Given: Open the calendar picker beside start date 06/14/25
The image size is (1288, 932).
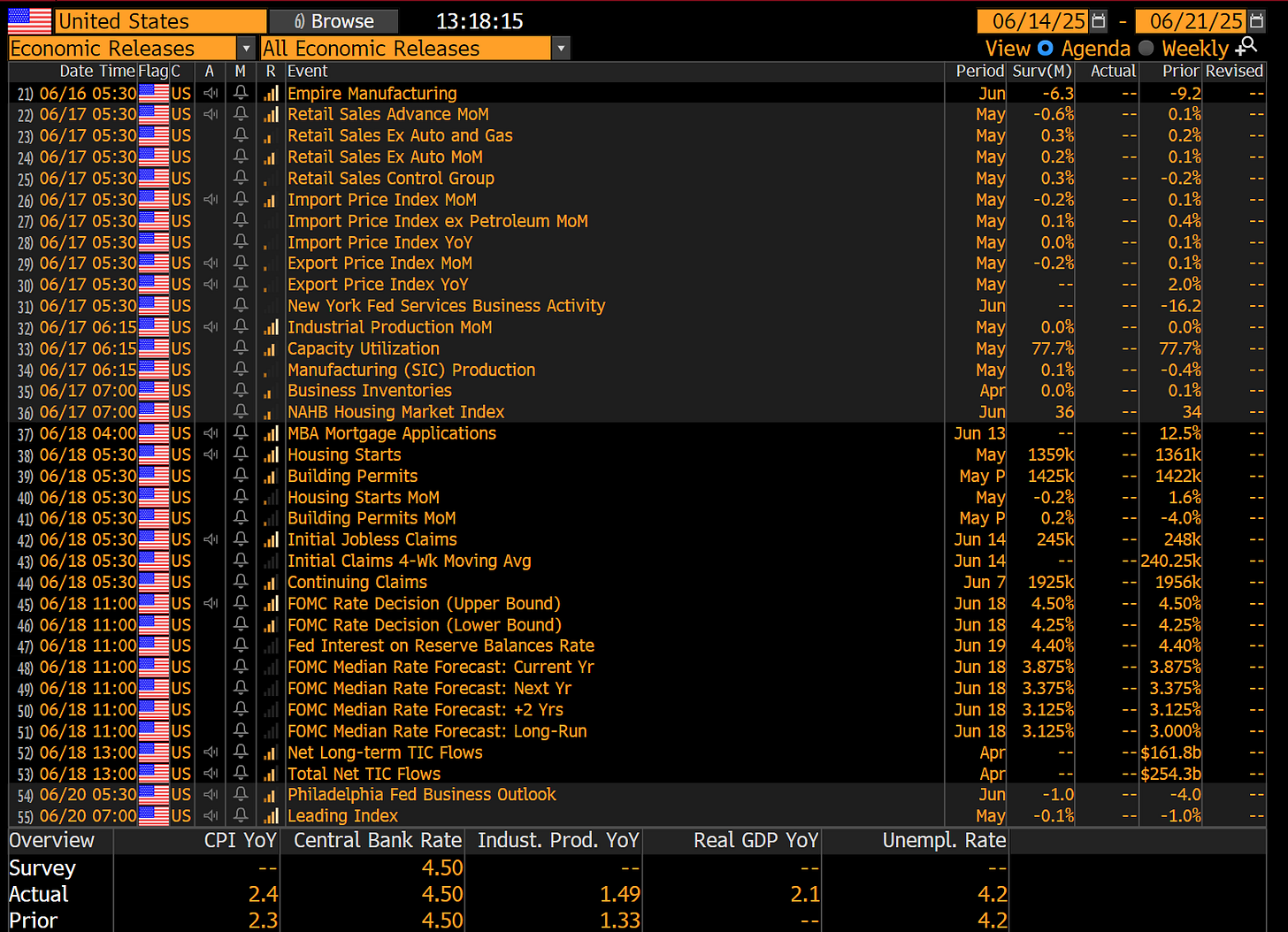Looking at the screenshot, I should pyautogui.click(x=1099, y=21).
